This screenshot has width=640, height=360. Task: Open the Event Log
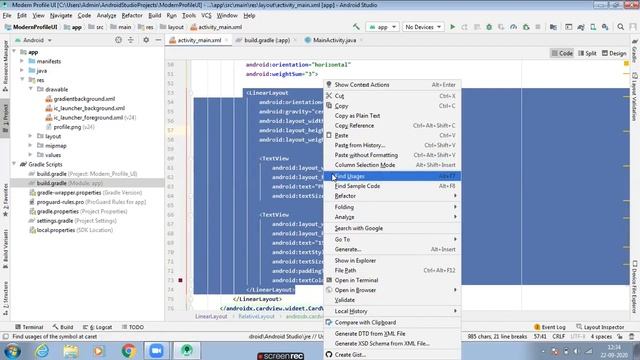(550, 327)
